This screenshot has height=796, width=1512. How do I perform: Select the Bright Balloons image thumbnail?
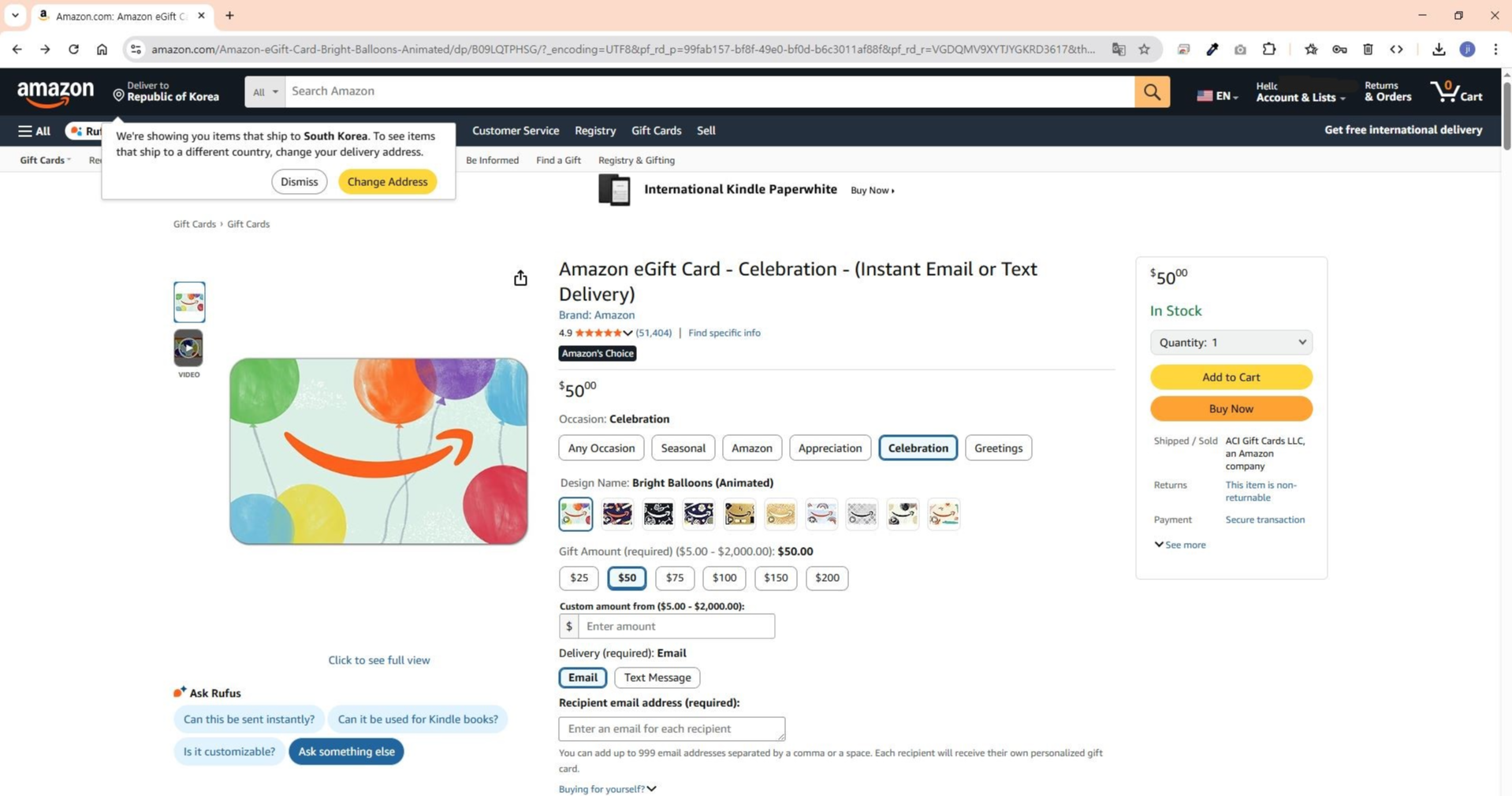tap(189, 302)
